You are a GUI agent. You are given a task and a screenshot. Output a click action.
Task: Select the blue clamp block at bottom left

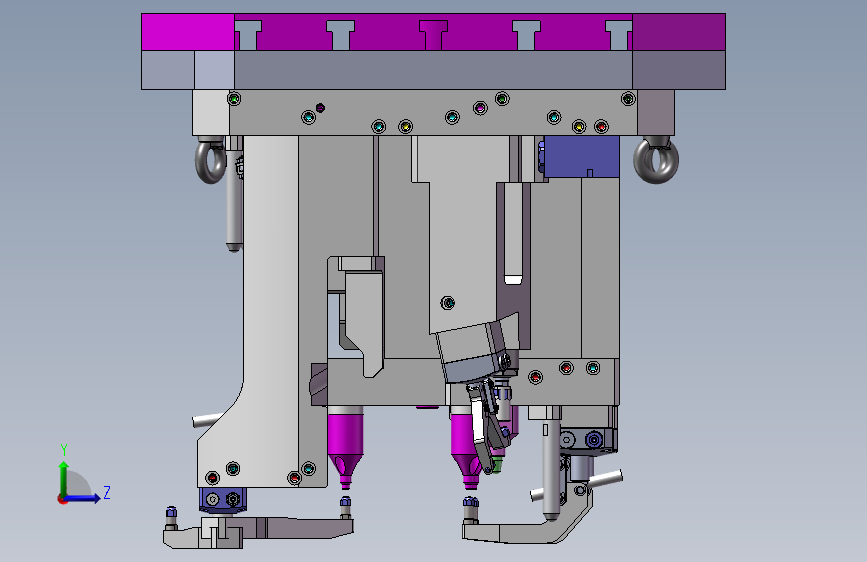223,499
